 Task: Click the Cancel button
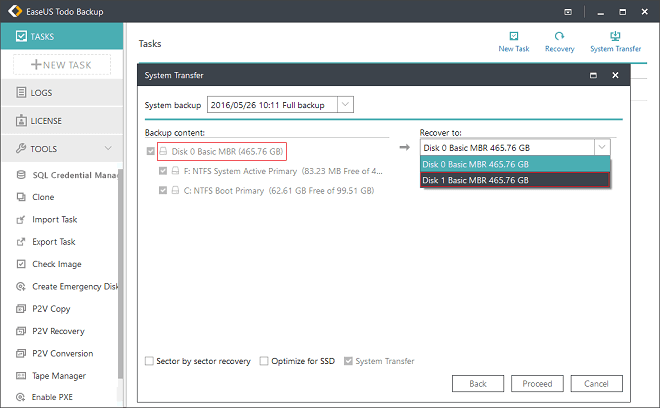tap(596, 384)
